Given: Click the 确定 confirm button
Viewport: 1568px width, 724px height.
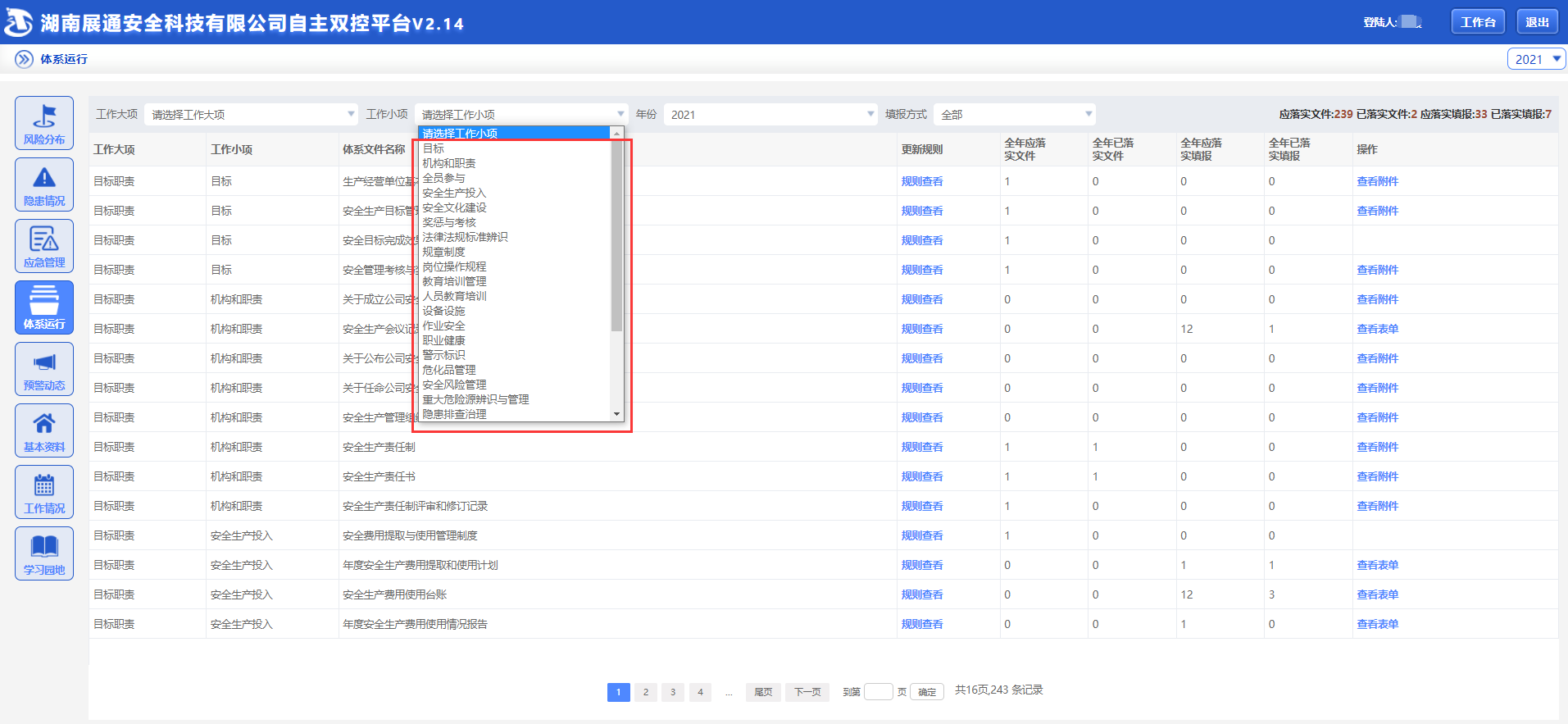Looking at the screenshot, I should [927, 692].
